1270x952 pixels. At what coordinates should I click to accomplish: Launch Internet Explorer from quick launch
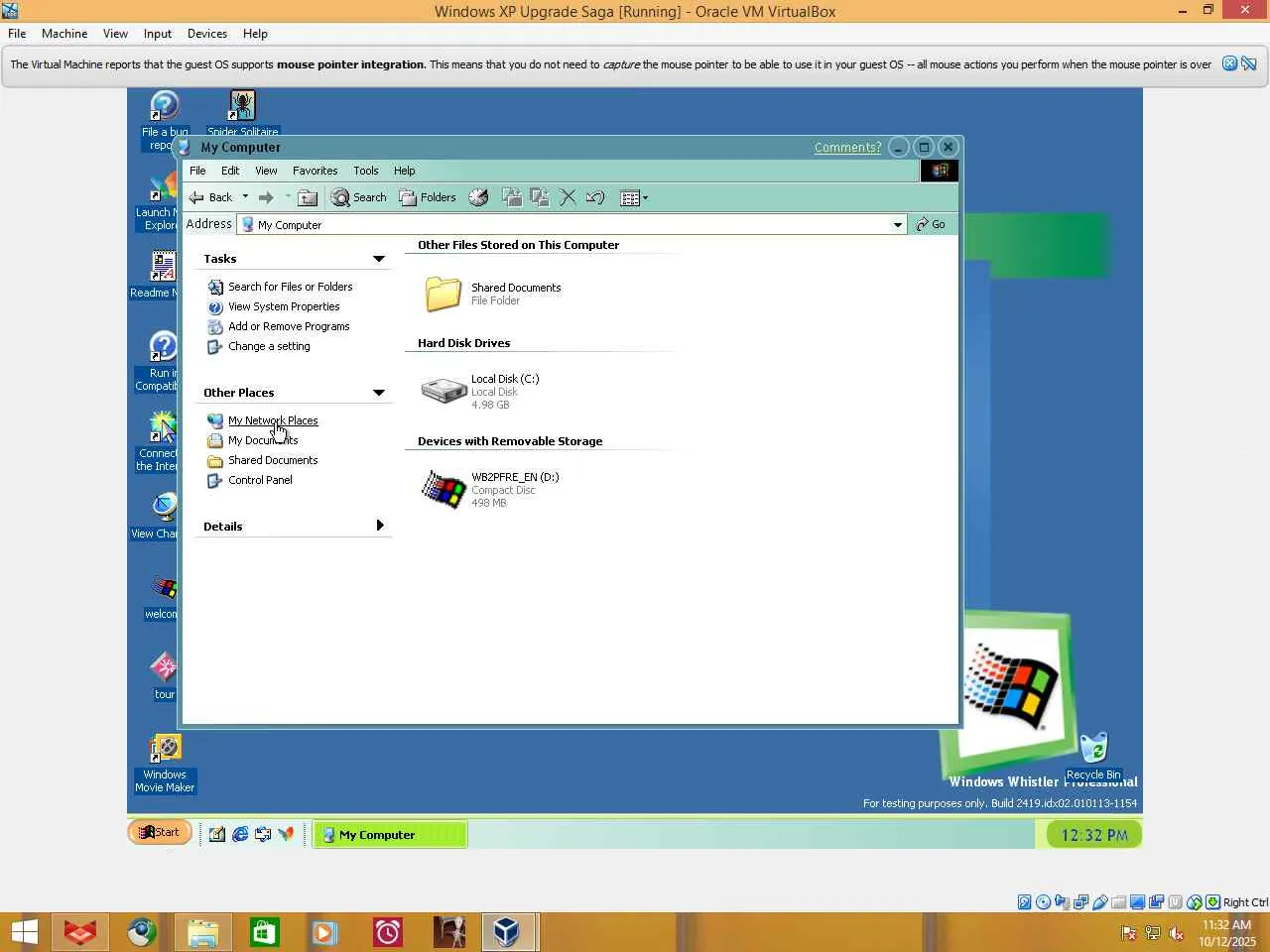pyautogui.click(x=240, y=834)
